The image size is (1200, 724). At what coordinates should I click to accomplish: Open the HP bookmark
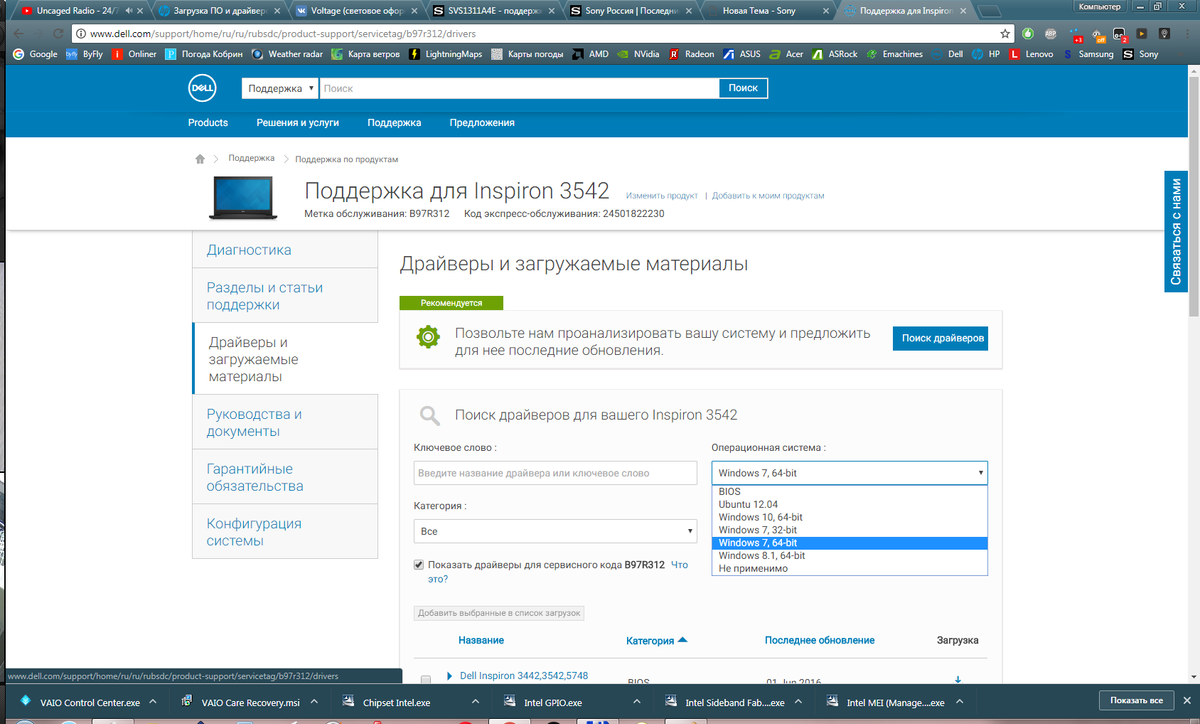[x=987, y=54]
